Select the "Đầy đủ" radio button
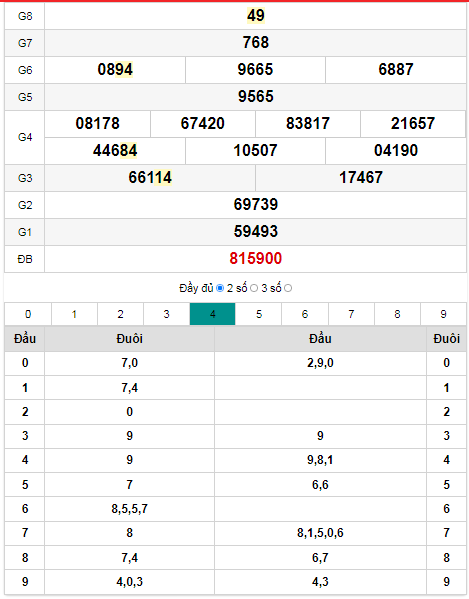469x599 pixels. click(220, 288)
